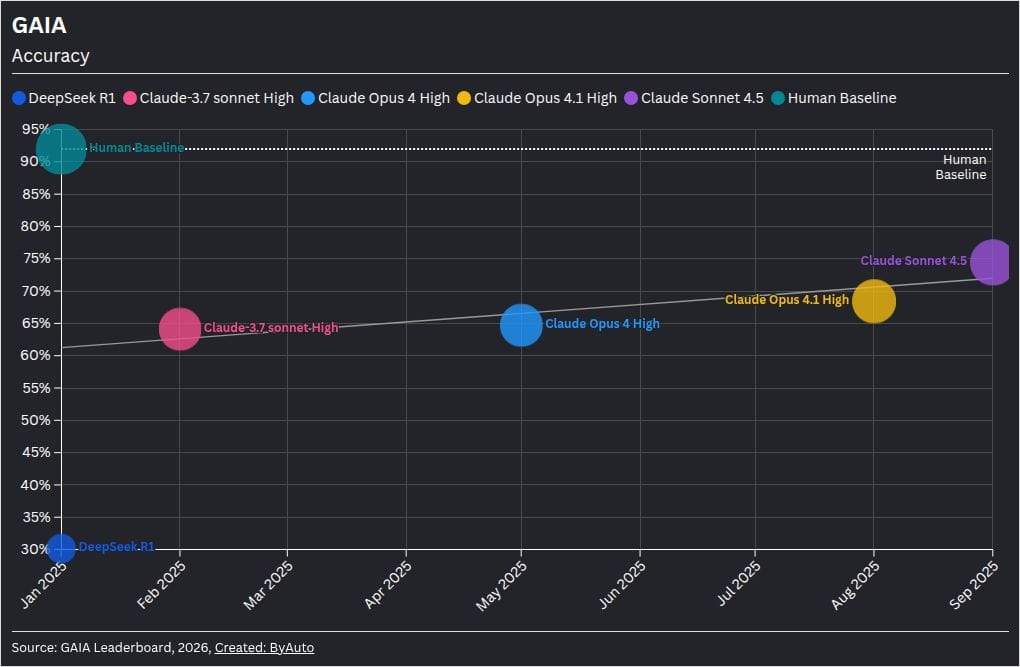Image resolution: width=1020 pixels, height=667 pixels.
Task: Toggle the Claude Sonnet 4.5 legend label
Action: (x=703, y=98)
